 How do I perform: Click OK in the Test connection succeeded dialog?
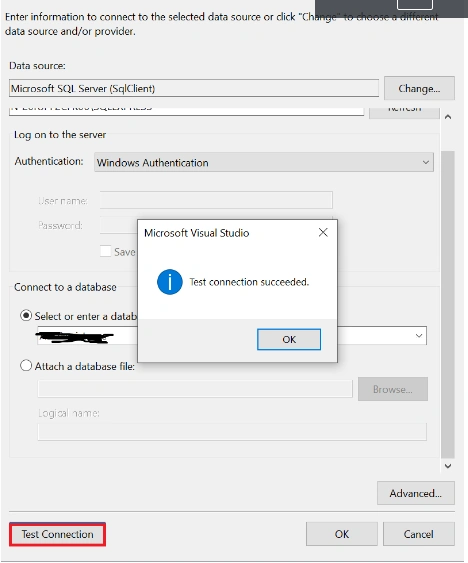[289, 339]
